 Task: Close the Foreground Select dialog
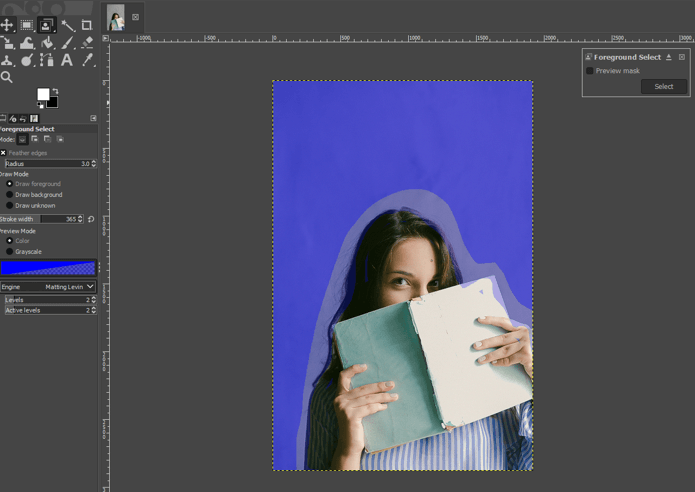[x=682, y=57]
